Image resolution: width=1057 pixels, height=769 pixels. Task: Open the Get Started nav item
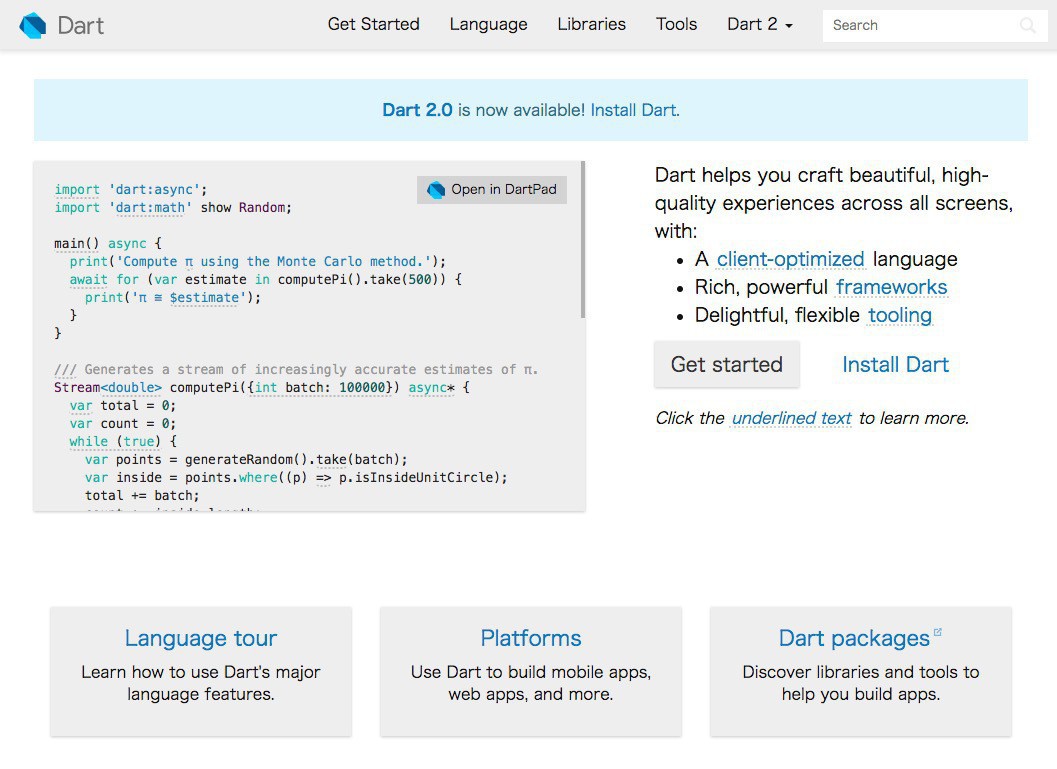(x=373, y=25)
